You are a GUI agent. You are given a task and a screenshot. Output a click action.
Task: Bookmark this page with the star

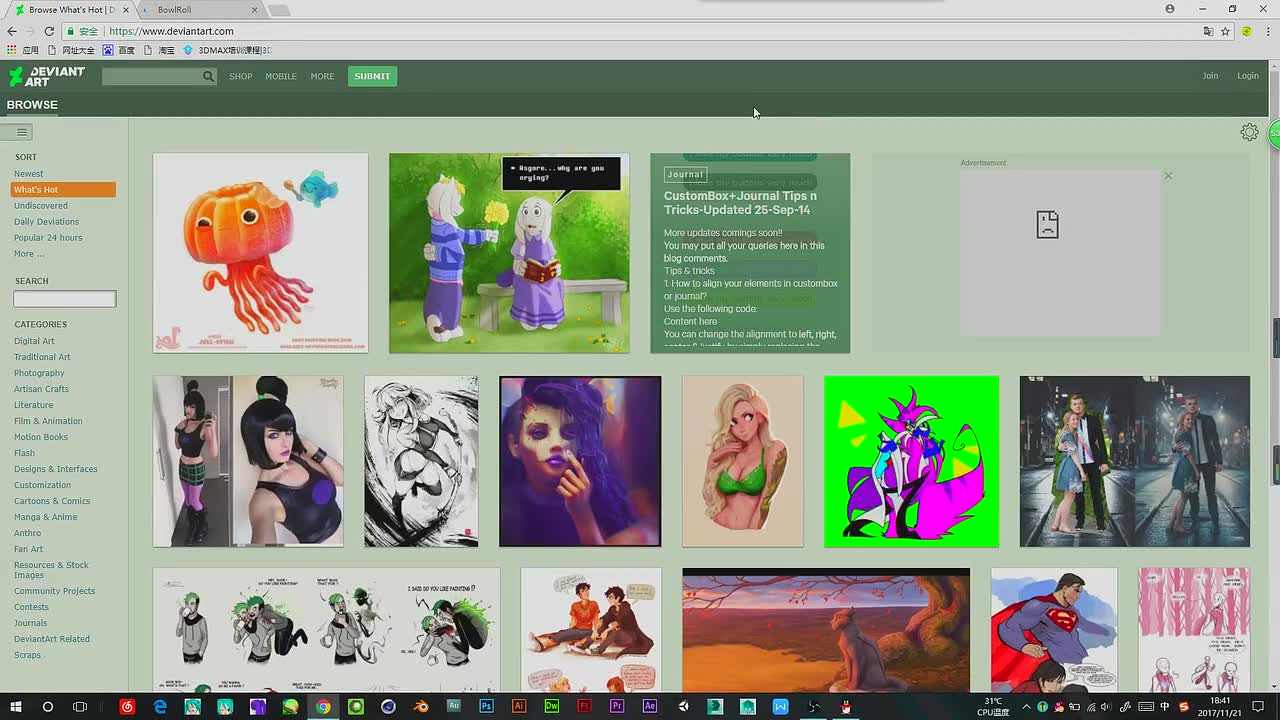point(1225,31)
